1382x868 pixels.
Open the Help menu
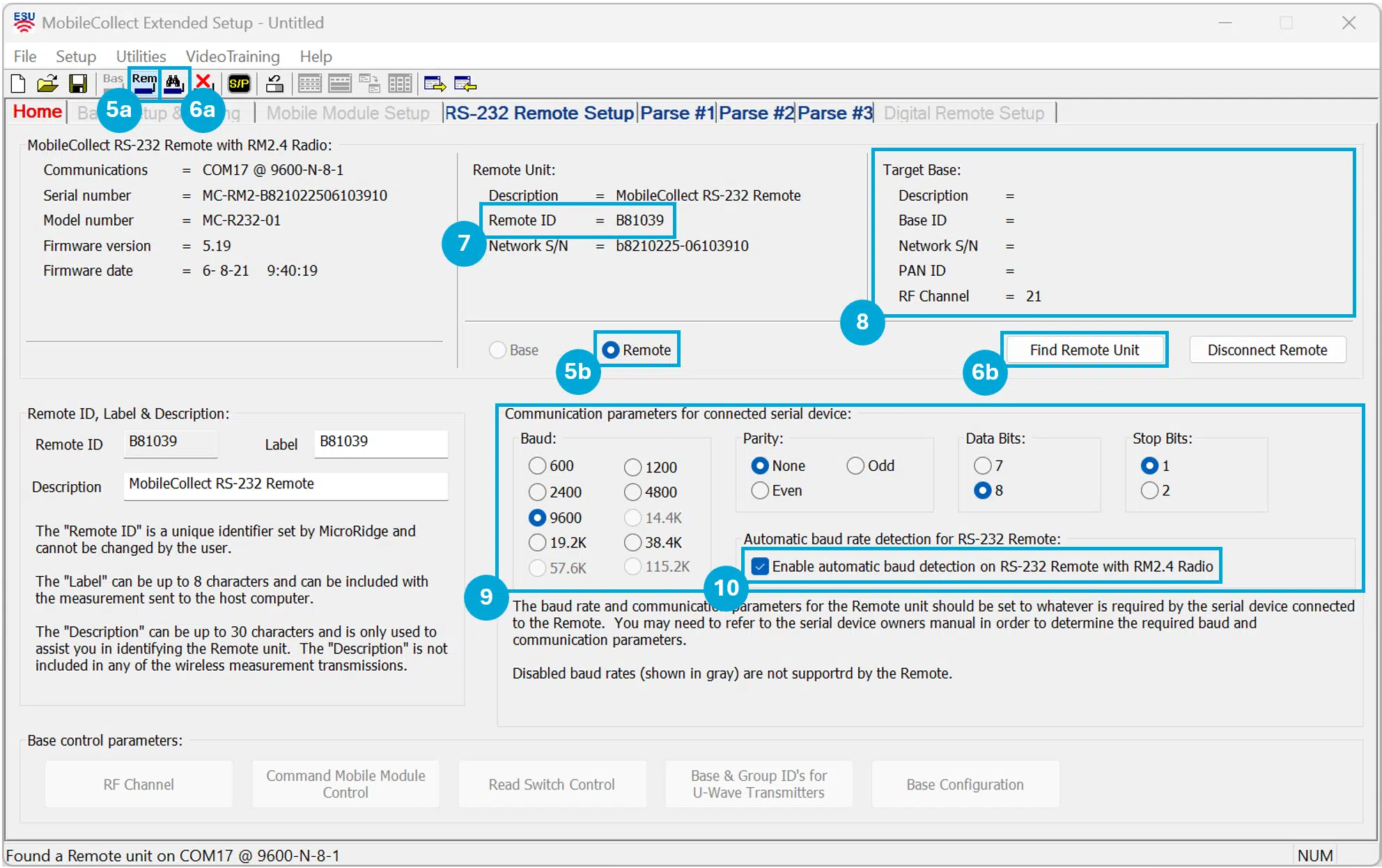316,56
